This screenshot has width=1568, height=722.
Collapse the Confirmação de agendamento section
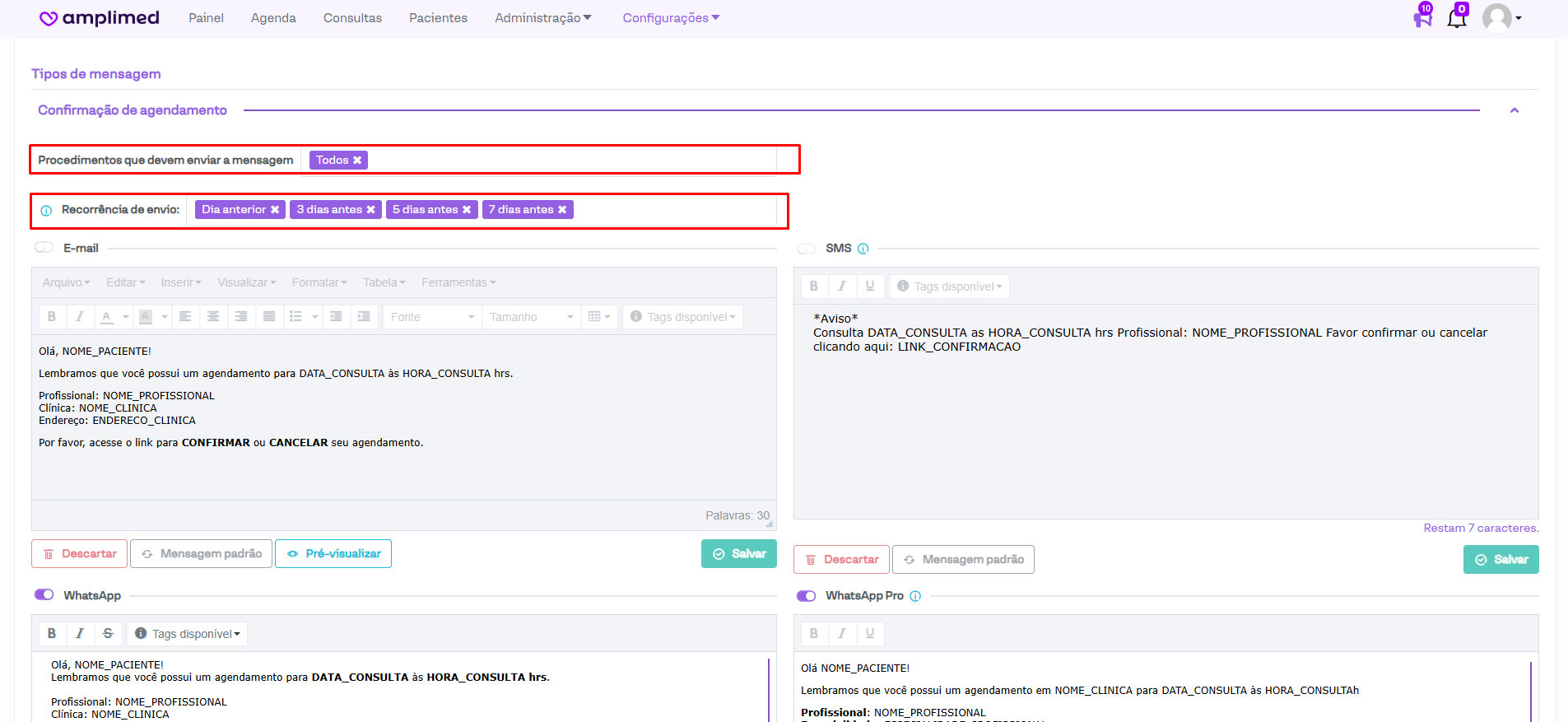(x=1514, y=110)
